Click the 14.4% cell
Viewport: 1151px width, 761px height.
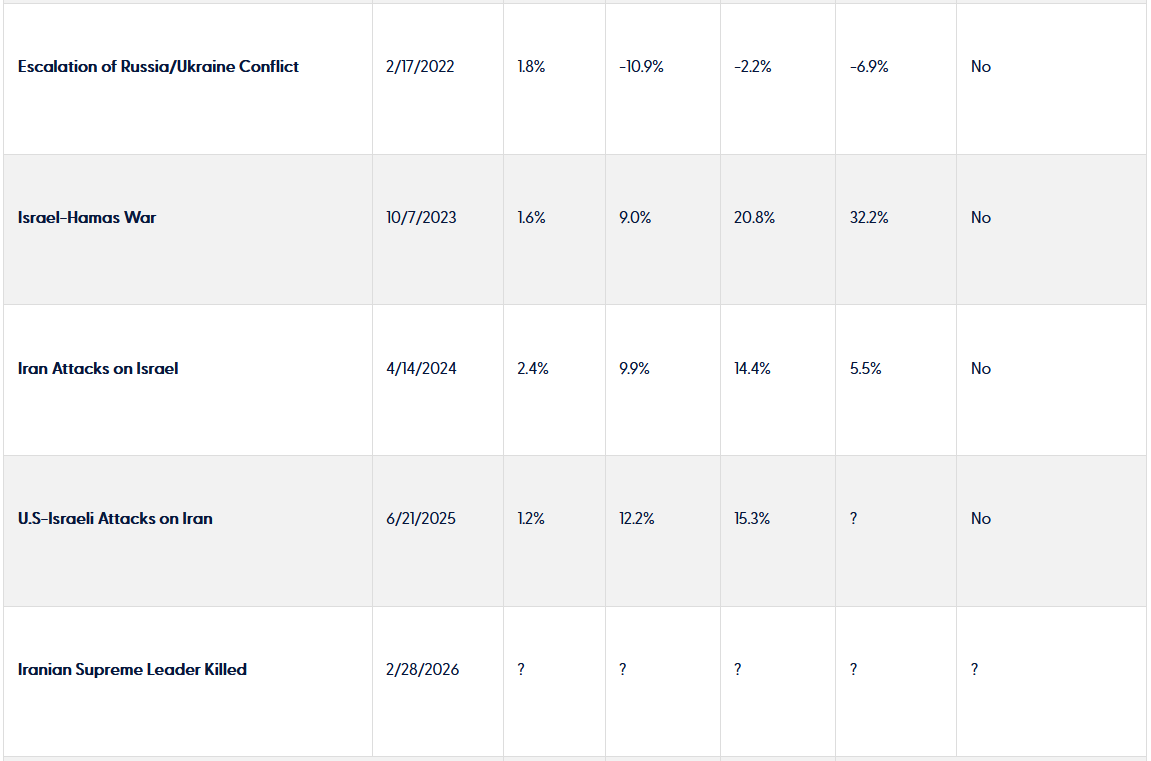[752, 368]
